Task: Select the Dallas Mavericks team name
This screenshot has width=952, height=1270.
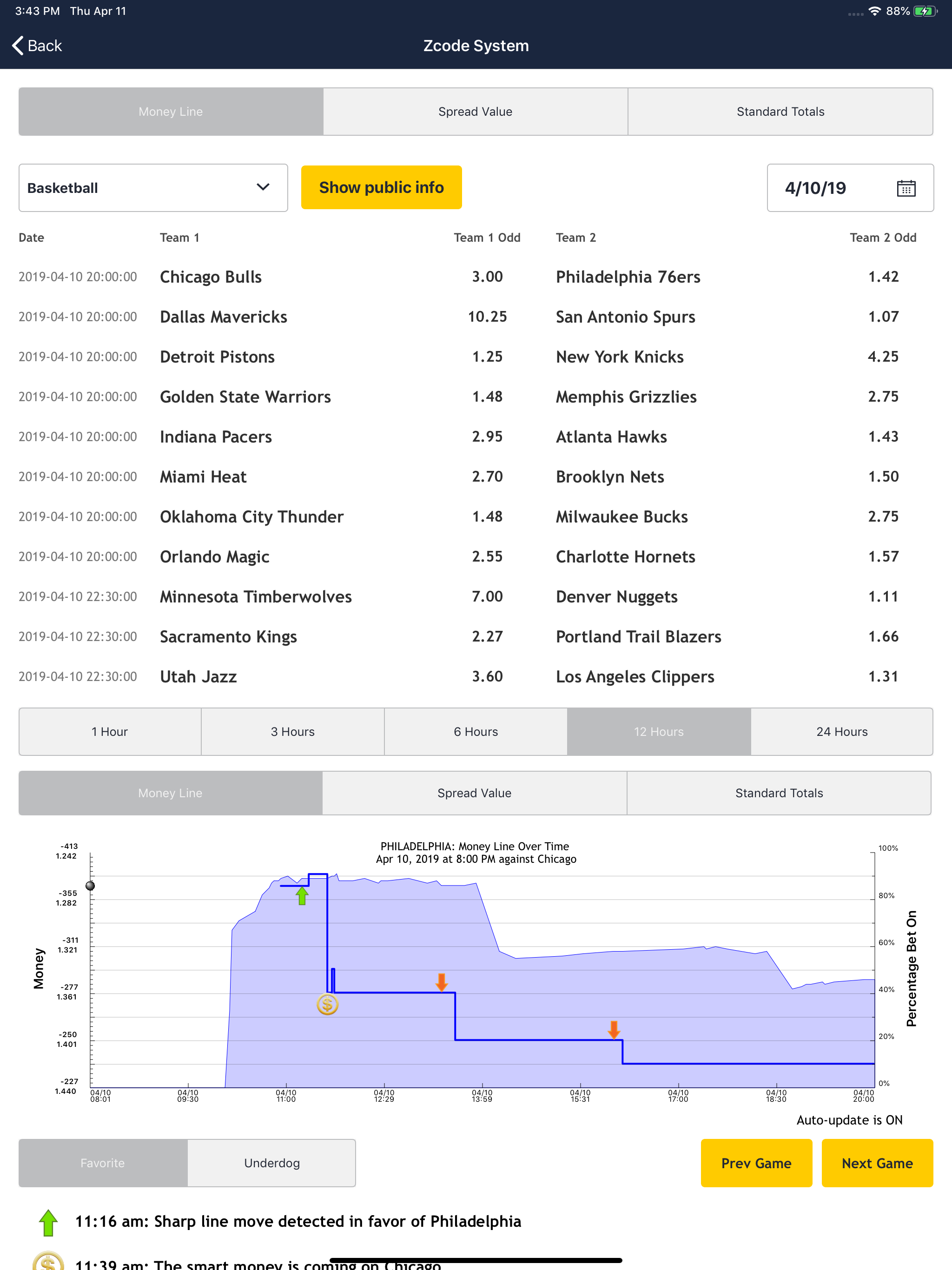Action: pos(224,317)
